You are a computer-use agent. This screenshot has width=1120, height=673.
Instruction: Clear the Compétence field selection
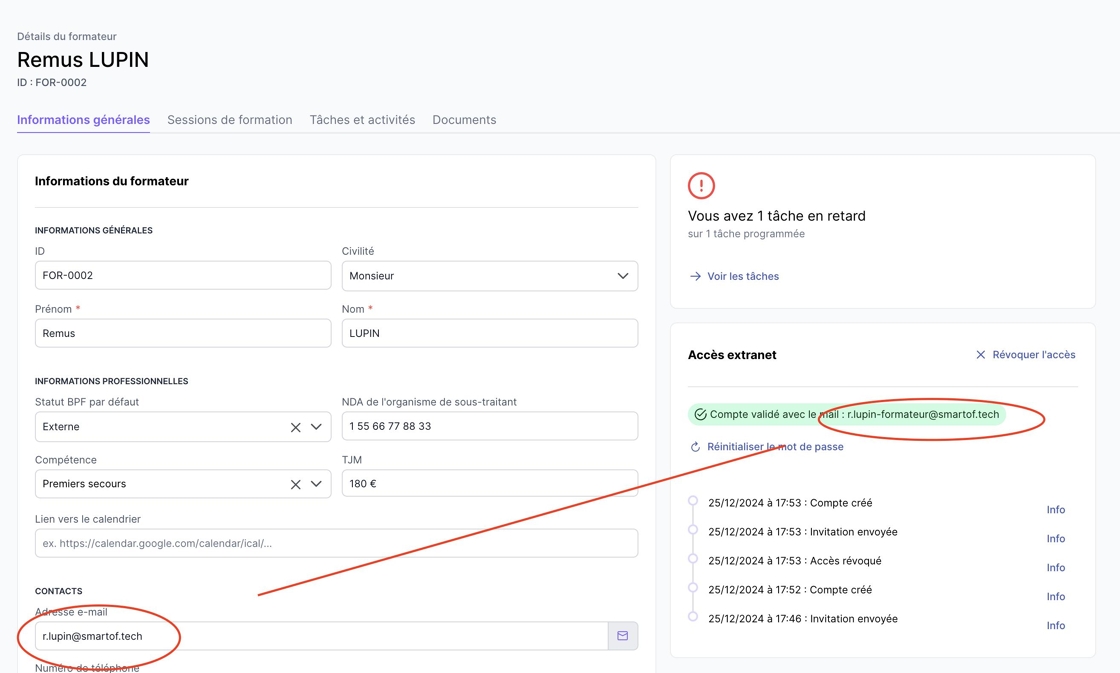[295, 484]
